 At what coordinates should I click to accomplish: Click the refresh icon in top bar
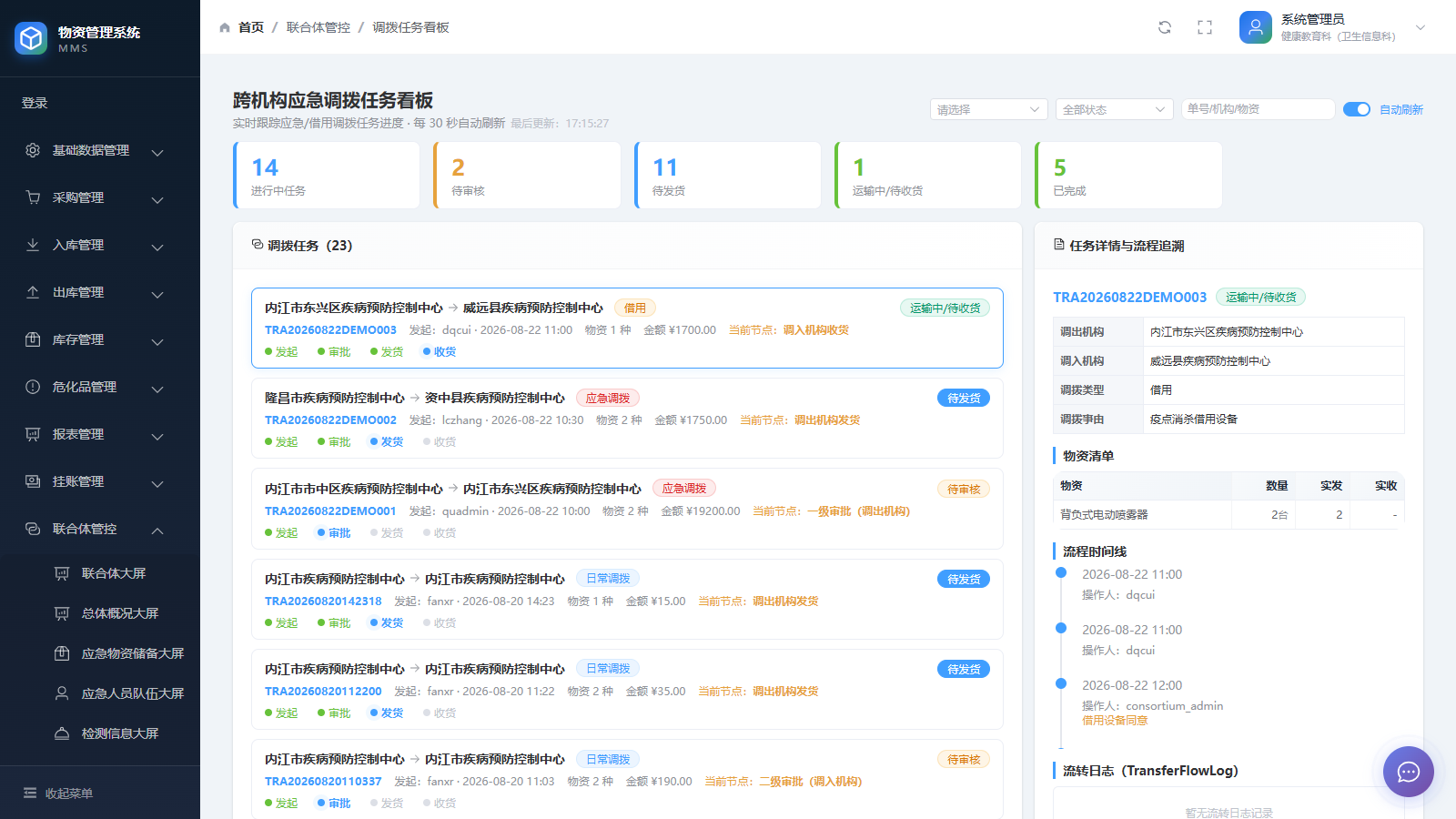point(1165,27)
